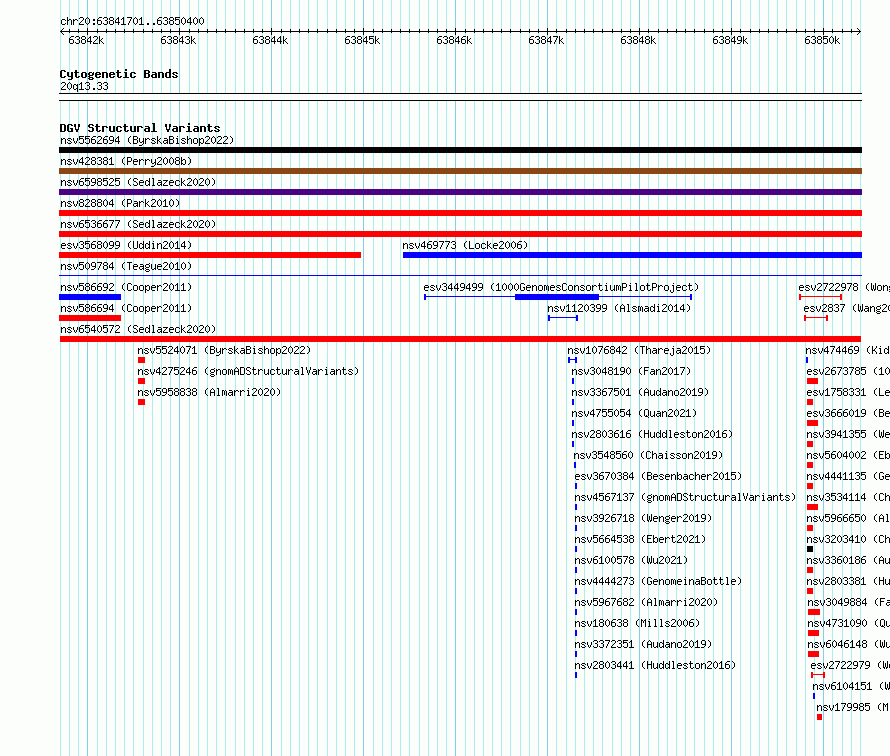Viewport: 890px width, 756px height.
Task: Click esv3449499 (1000GenomesConsortiumPilotProject) label
Action: [561, 287]
